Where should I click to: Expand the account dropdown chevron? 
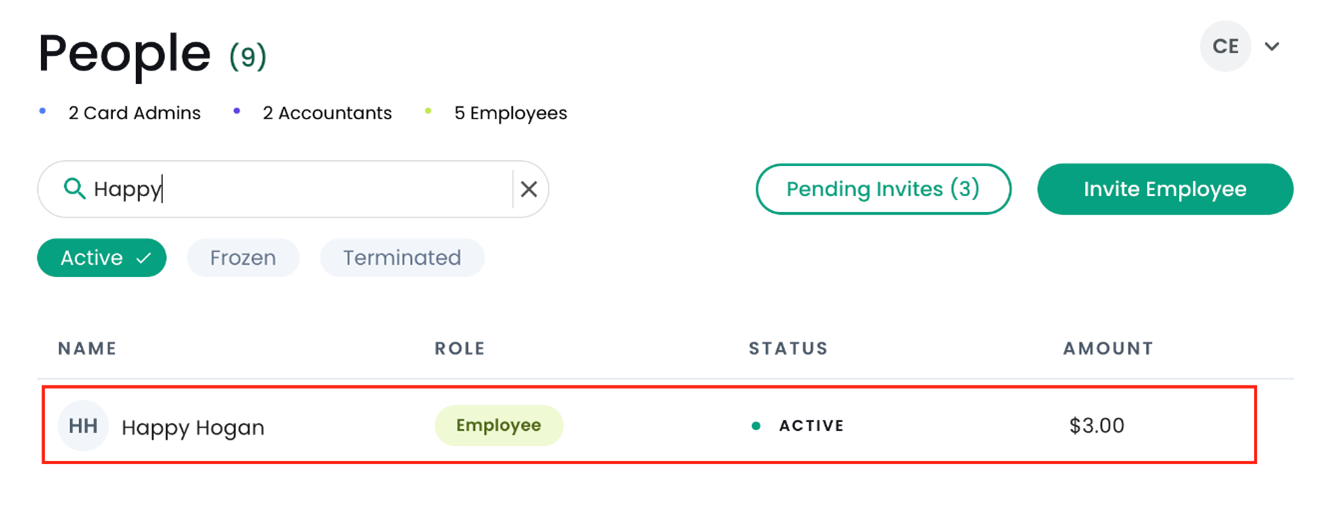coord(1272,46)
